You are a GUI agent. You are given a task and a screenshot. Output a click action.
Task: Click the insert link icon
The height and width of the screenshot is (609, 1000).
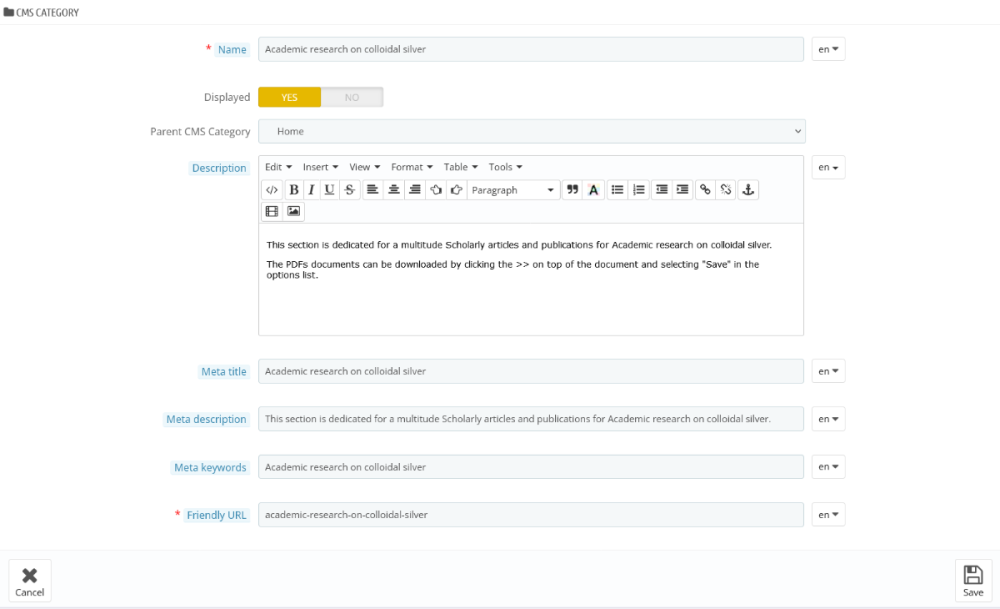click(x=705, y=190)
